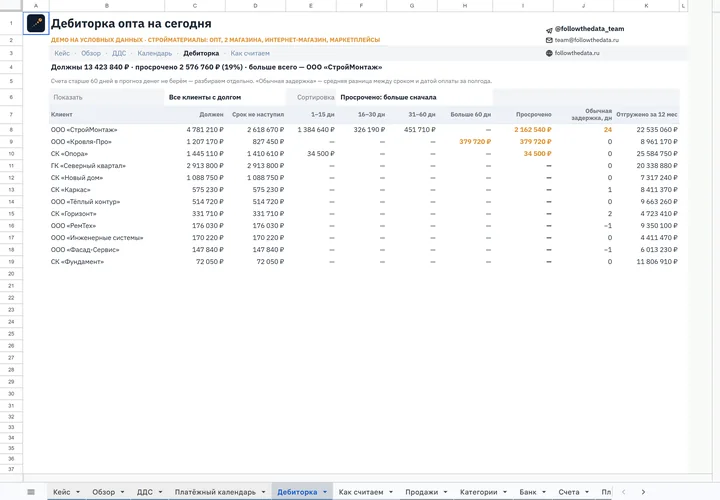Follow the Кейс link in row 3 navigation
This screenshot has width=720, height=500.
tap(62, 53)
